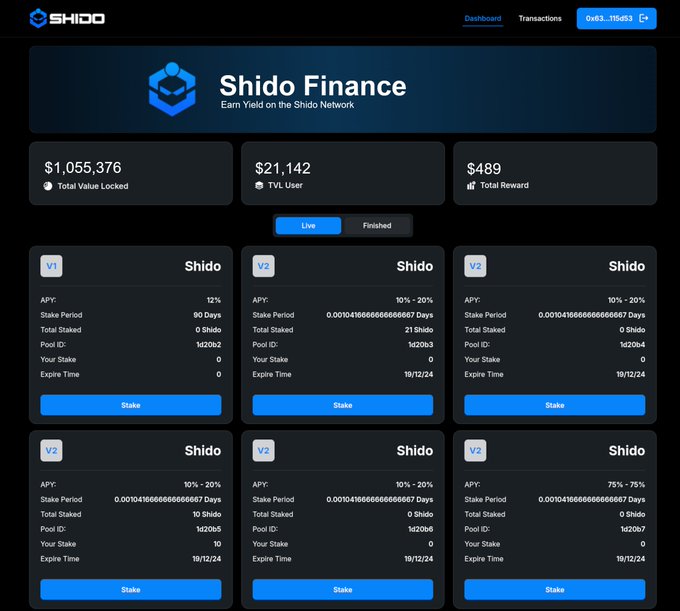Viewport: 680px width, 611px height.
Task: Click the TVL User label
Action: pos(285,185)
